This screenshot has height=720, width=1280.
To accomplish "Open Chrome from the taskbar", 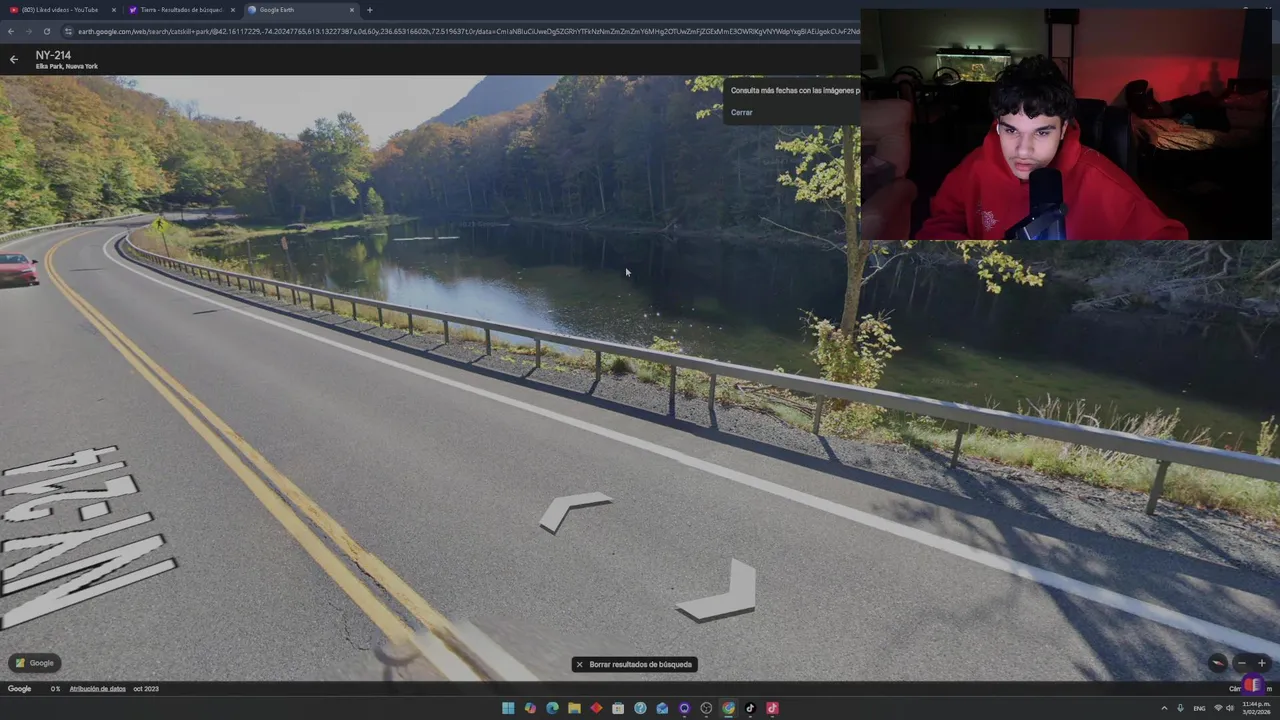I will [x=728, y=708].
